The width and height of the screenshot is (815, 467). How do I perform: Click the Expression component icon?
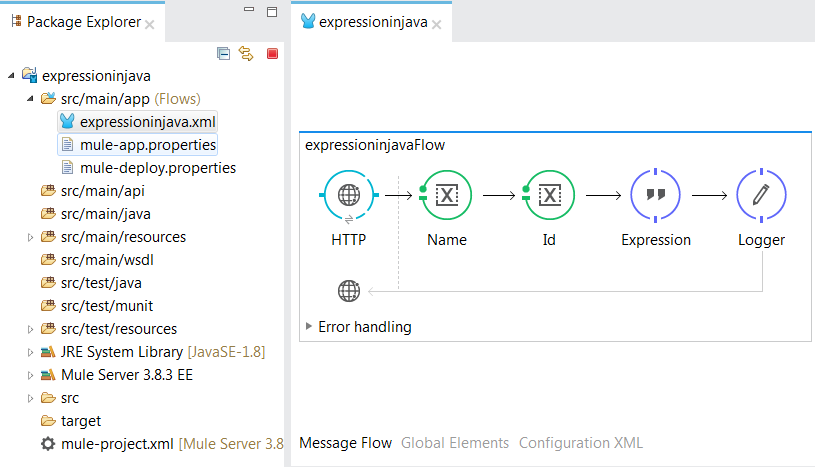[x=656, y=197]
